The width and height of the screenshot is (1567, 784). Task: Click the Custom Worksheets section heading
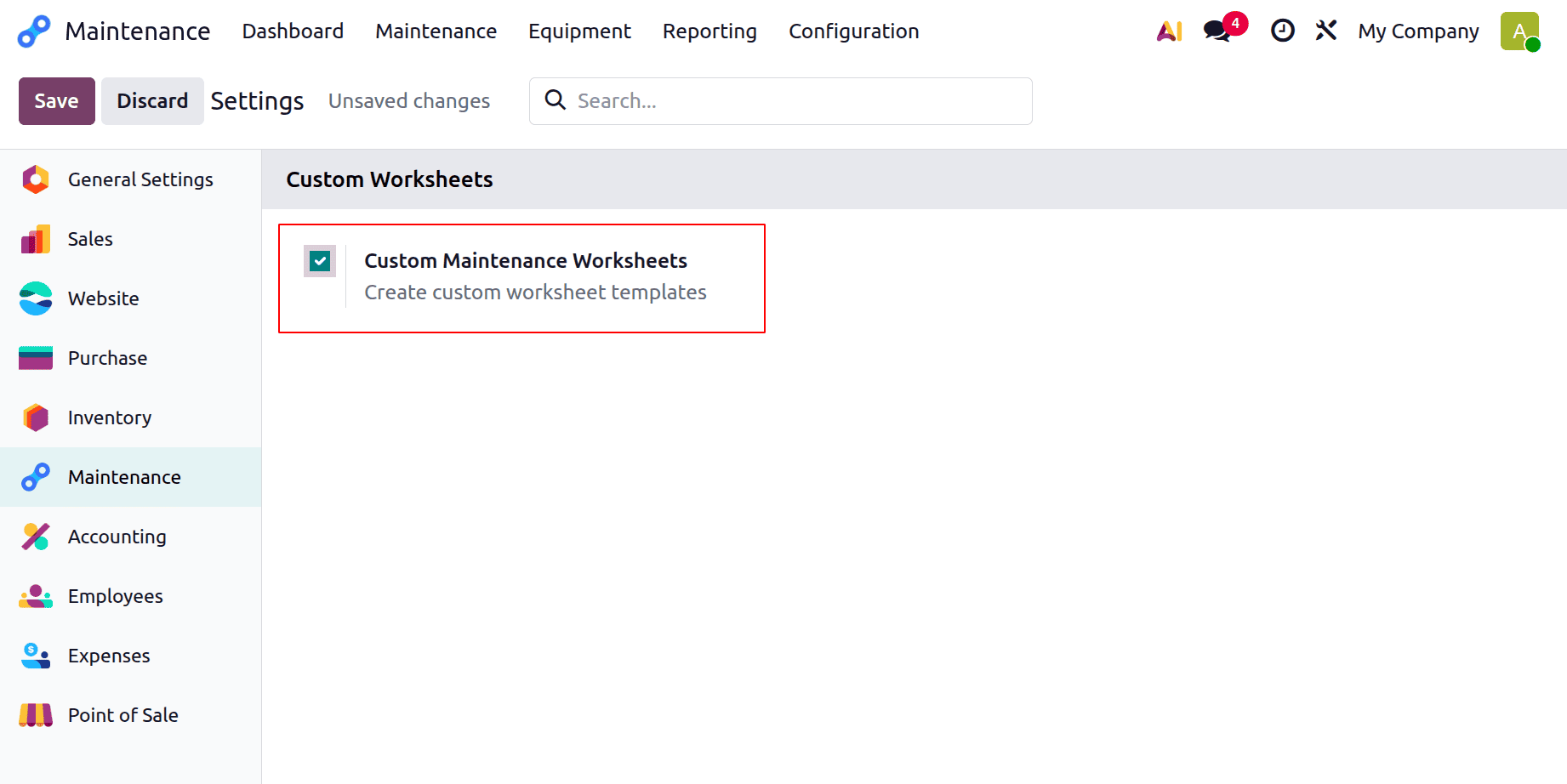point(390,179)
